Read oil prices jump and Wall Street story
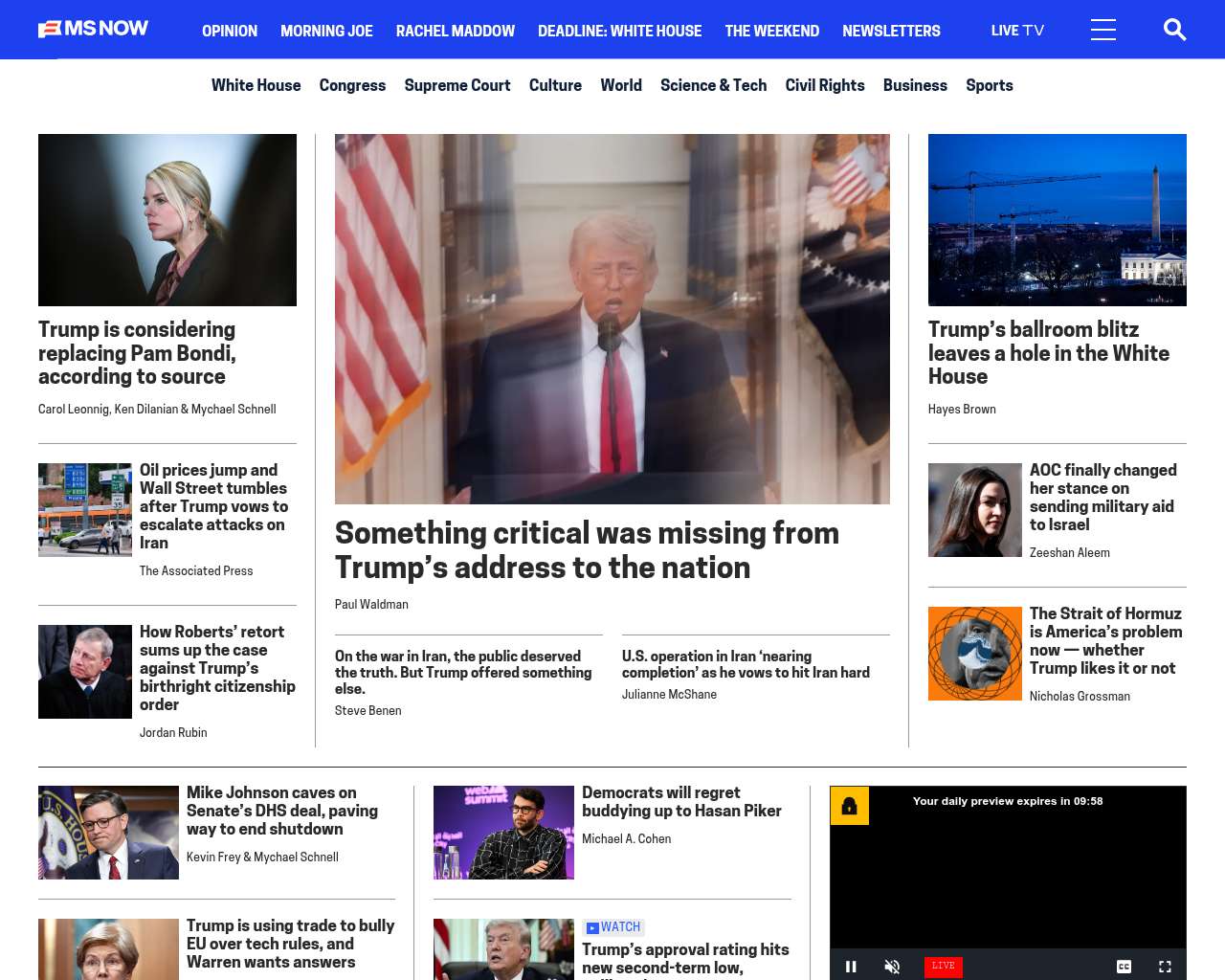1225x980 pixels. [213, 506]
